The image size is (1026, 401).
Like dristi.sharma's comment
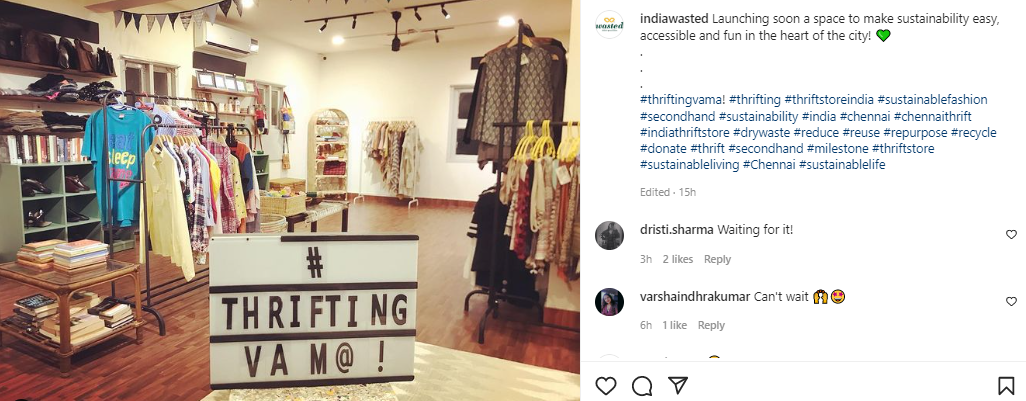point(1011,234)
